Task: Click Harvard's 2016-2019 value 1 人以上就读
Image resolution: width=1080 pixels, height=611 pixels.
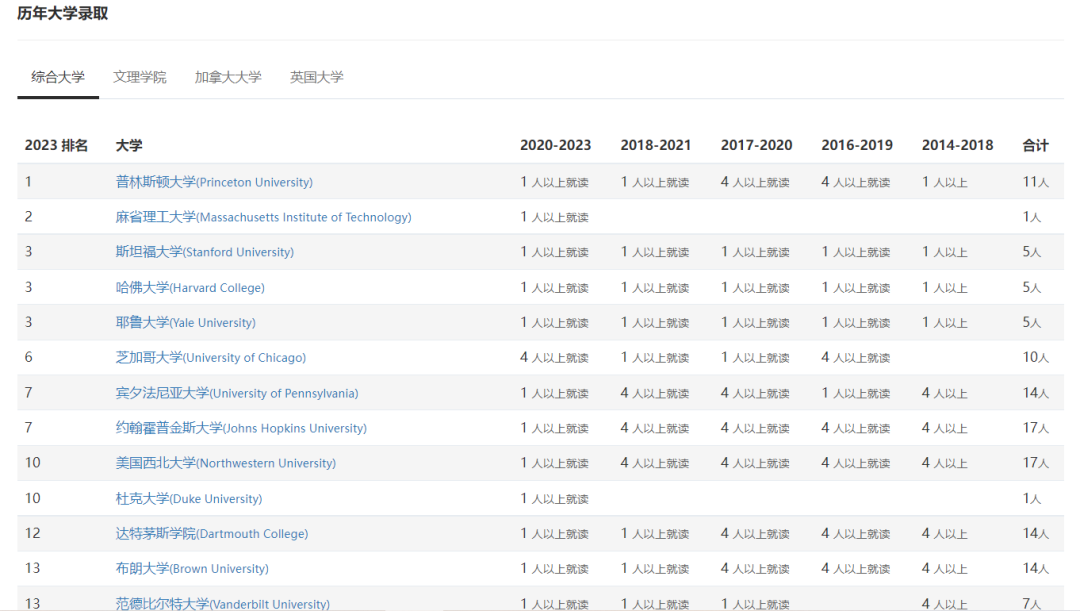Action: [x=856, y=287]
